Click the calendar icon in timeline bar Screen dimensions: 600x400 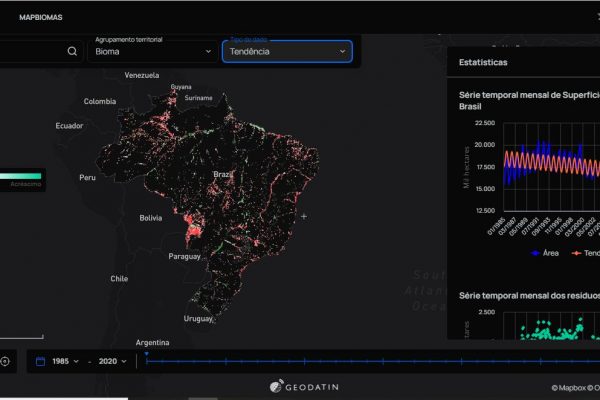pyautogui.click(x=40, y=361)
